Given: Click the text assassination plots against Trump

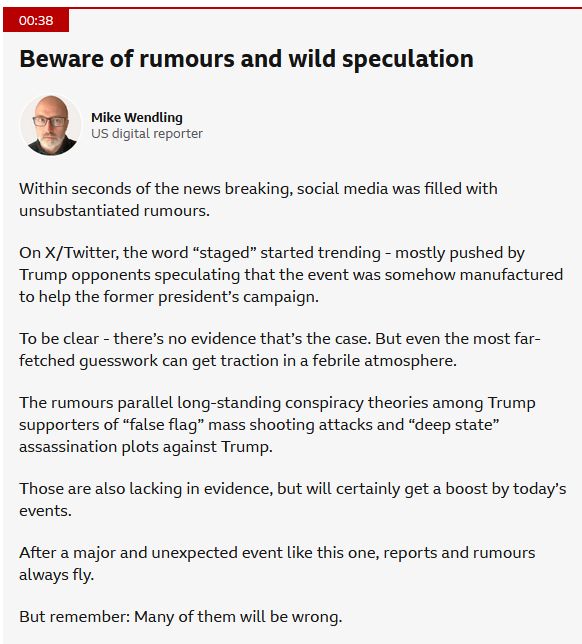Looking at the screenshot, I should point(146,447).
